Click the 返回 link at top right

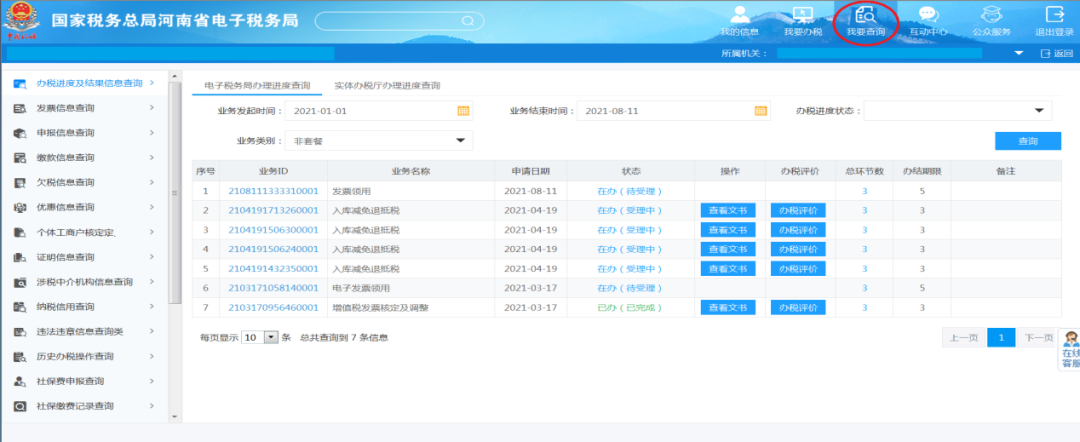click(1056, 53)
